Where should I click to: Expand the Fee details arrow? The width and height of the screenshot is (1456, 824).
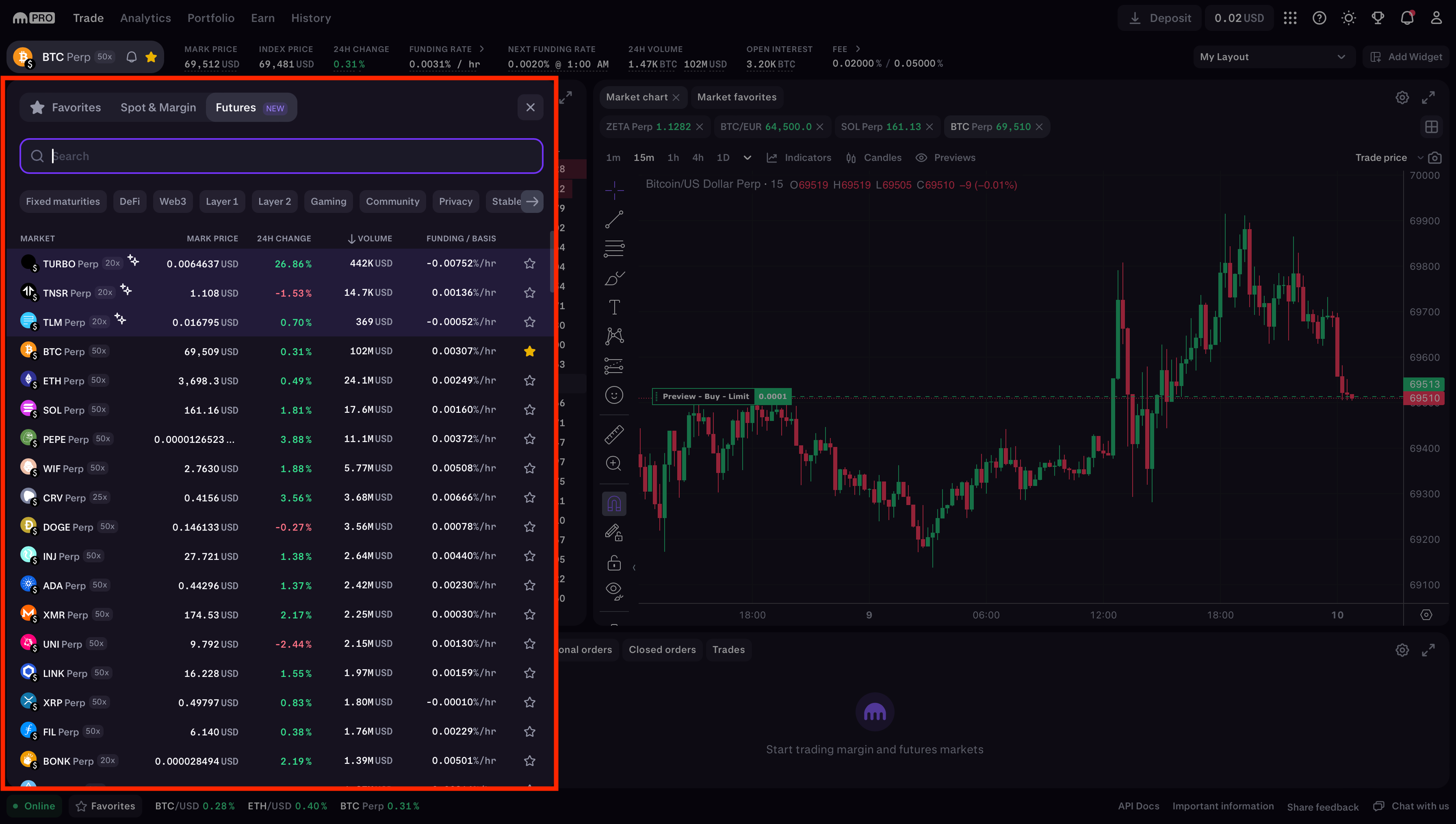[858, 49]
